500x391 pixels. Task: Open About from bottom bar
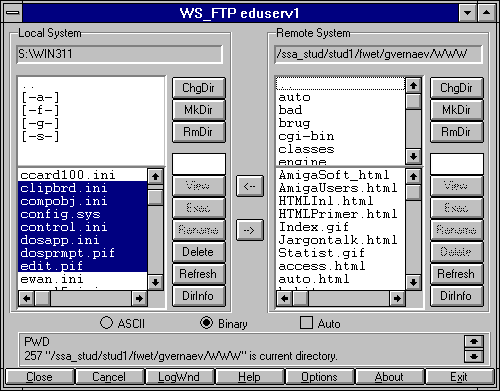tap(389, 377)
